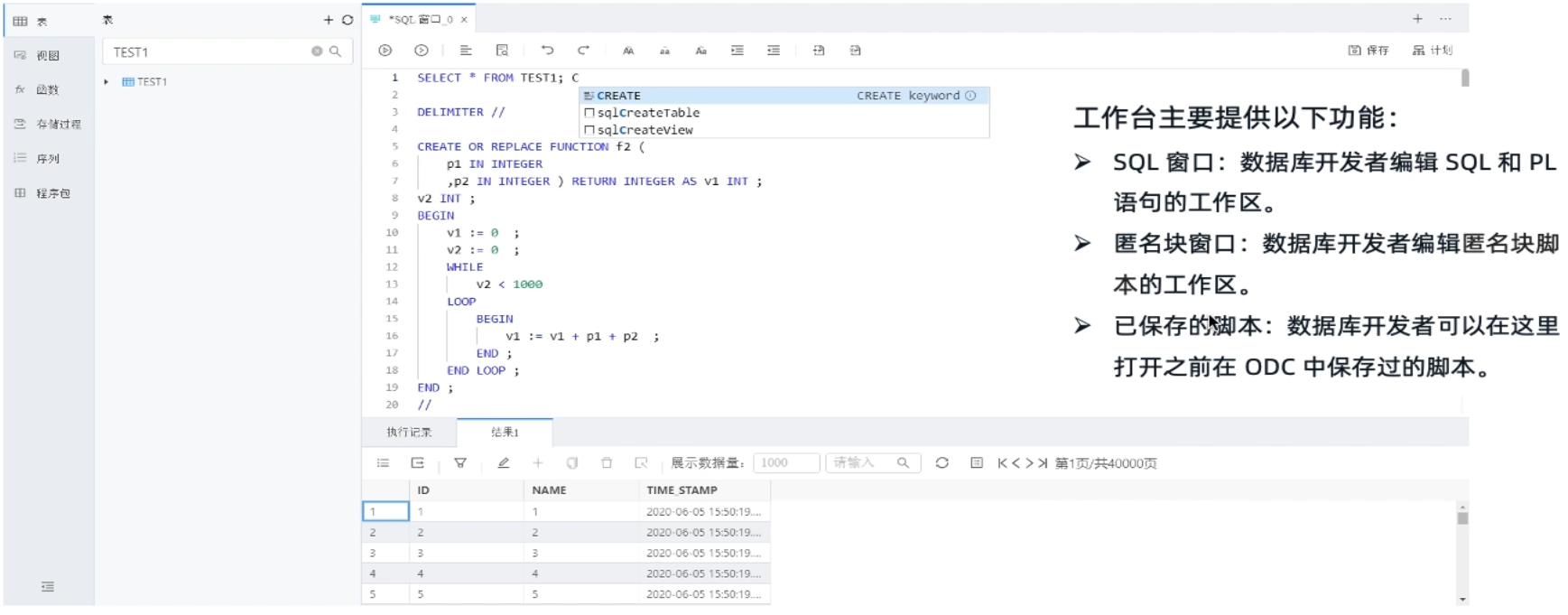Click the run SQL play icon
Viewport: 1568px width, 615px height.
(385, 51)
